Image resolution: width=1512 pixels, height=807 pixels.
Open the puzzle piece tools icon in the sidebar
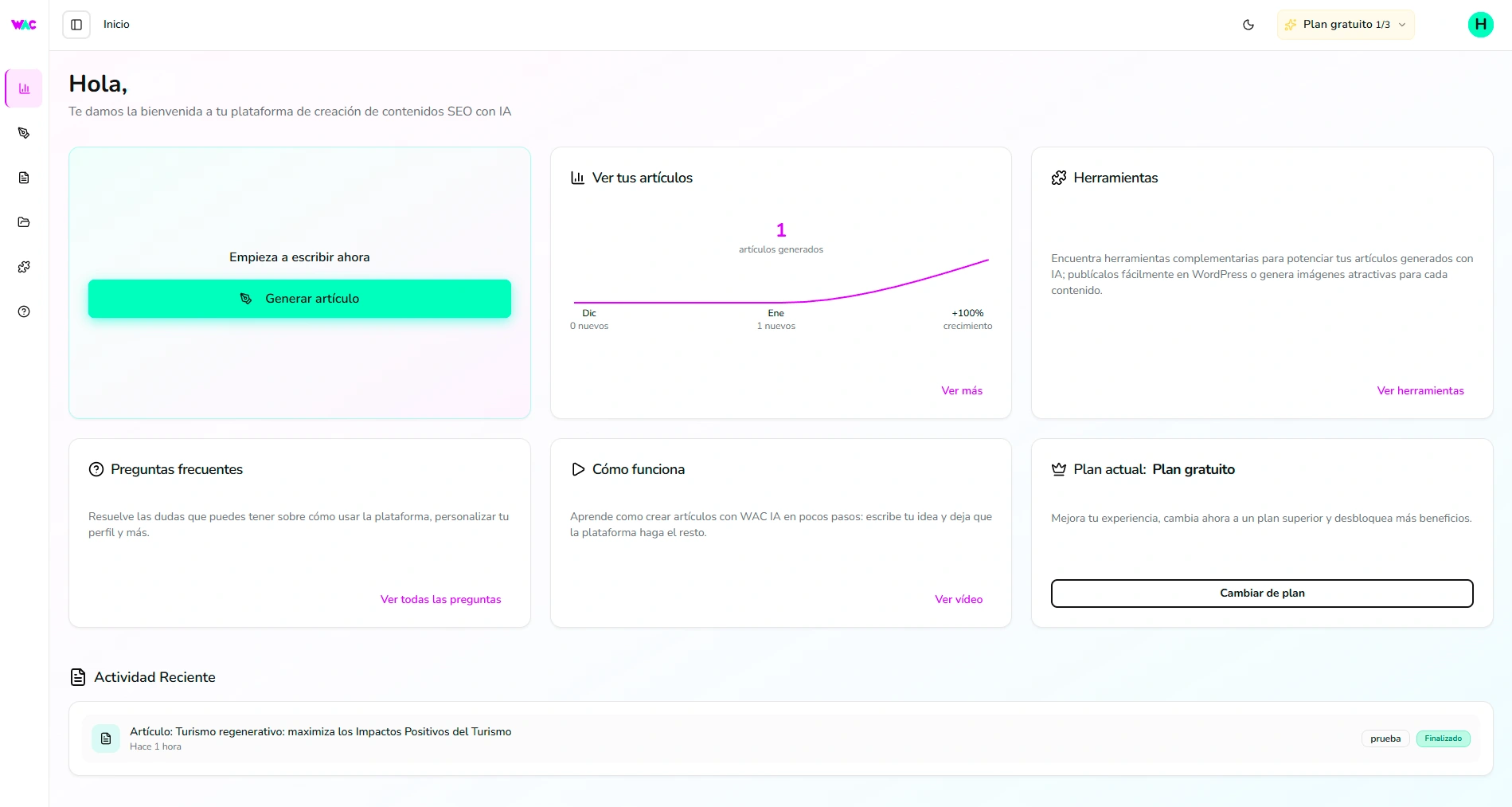tap(24, 267)
